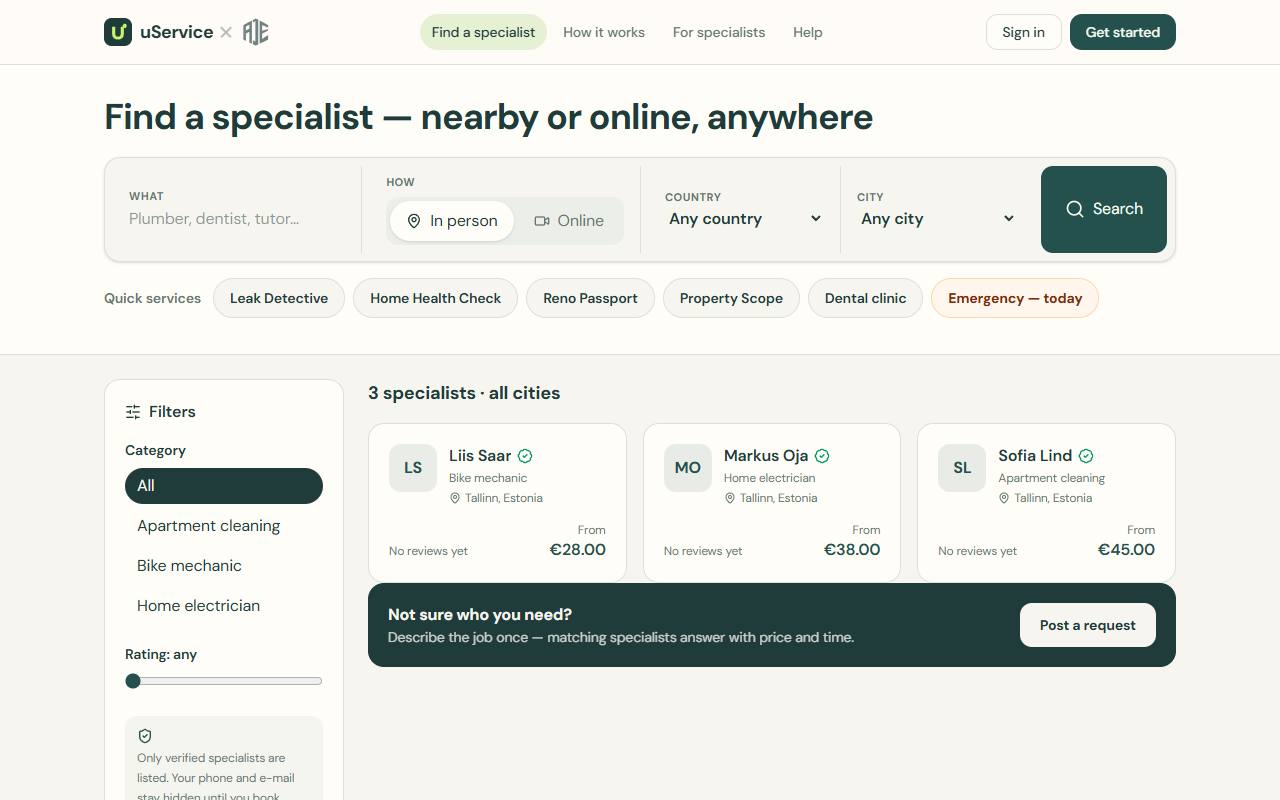This screenshot has width=1280, height=800.
Task: Choose the Home Health Check quick service
Action: pos(435,298)
